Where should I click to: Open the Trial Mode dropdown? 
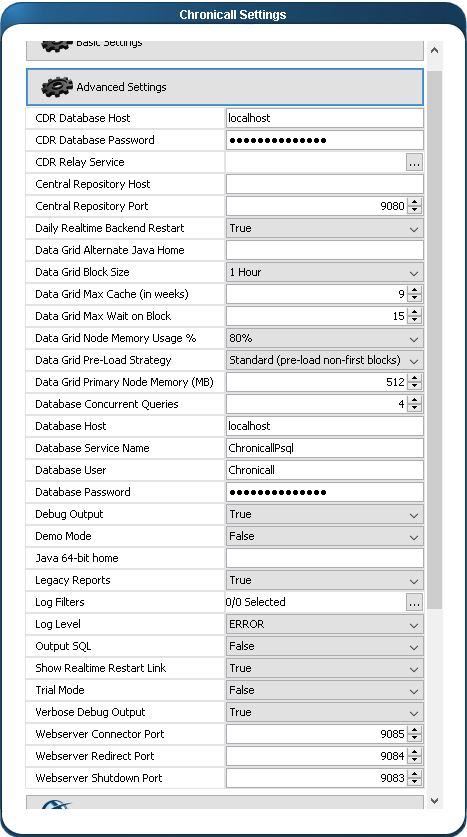(x=324, y=690)
